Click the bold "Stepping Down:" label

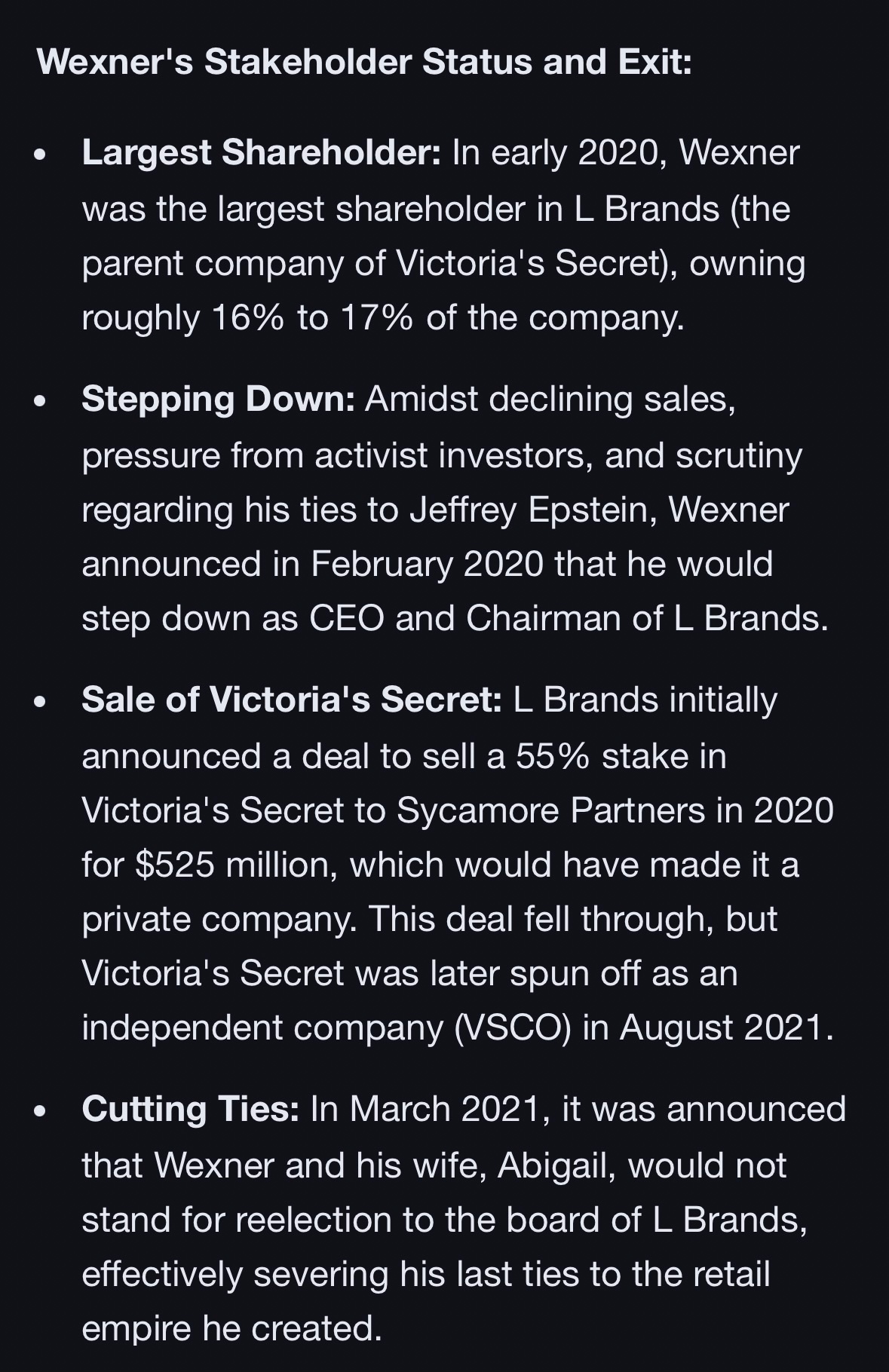(218, 399)
